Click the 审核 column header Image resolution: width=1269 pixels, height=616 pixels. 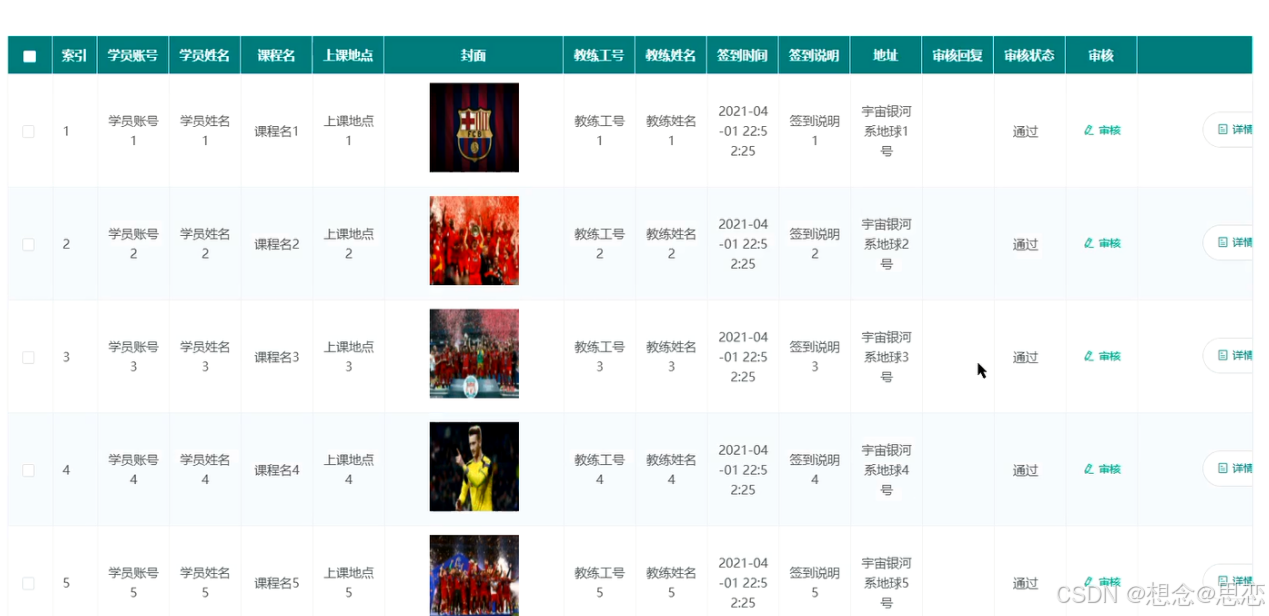(x=1101, y=56)
